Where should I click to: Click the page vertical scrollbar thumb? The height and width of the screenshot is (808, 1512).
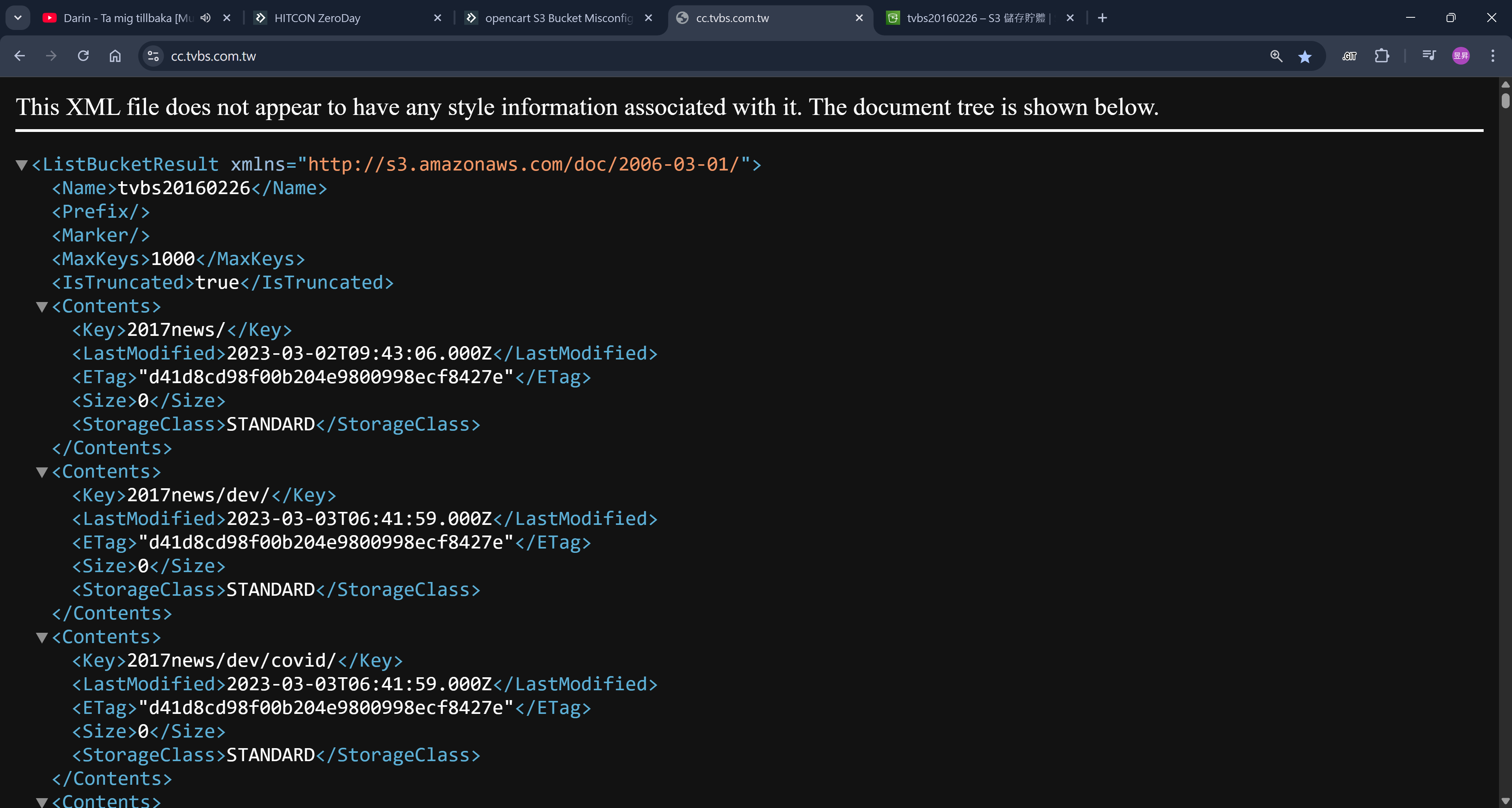pyautogui.click(x=1506, y=100)
